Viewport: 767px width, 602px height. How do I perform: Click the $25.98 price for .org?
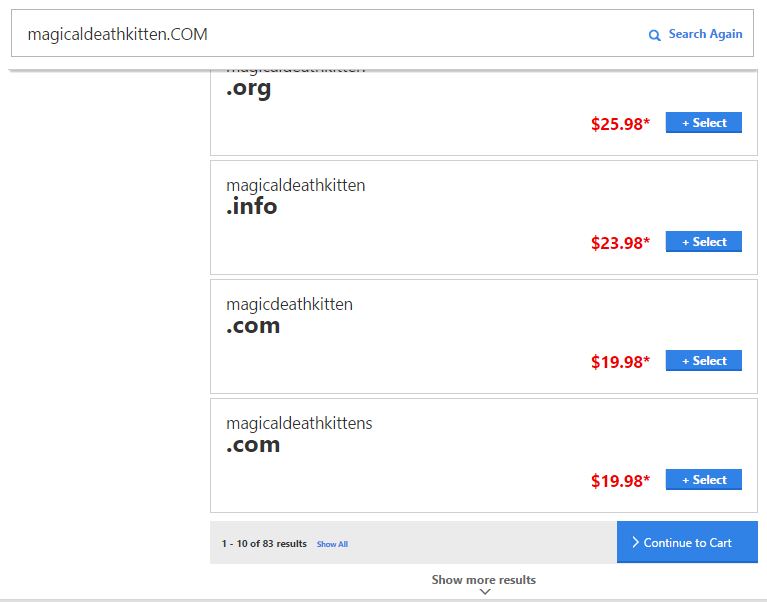click(x=620, y=124)
